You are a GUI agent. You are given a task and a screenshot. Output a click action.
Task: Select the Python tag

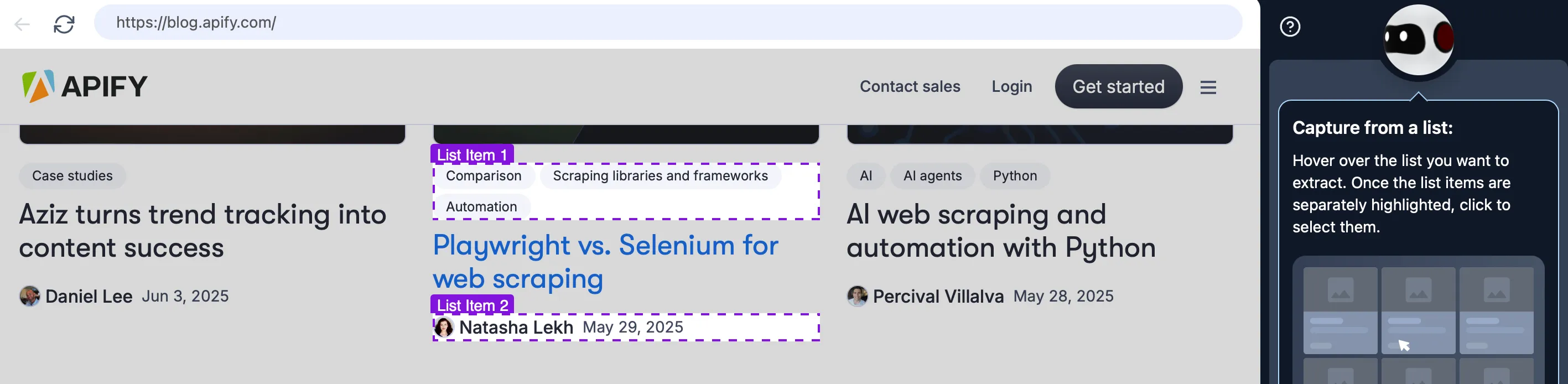pos(1015,176)
